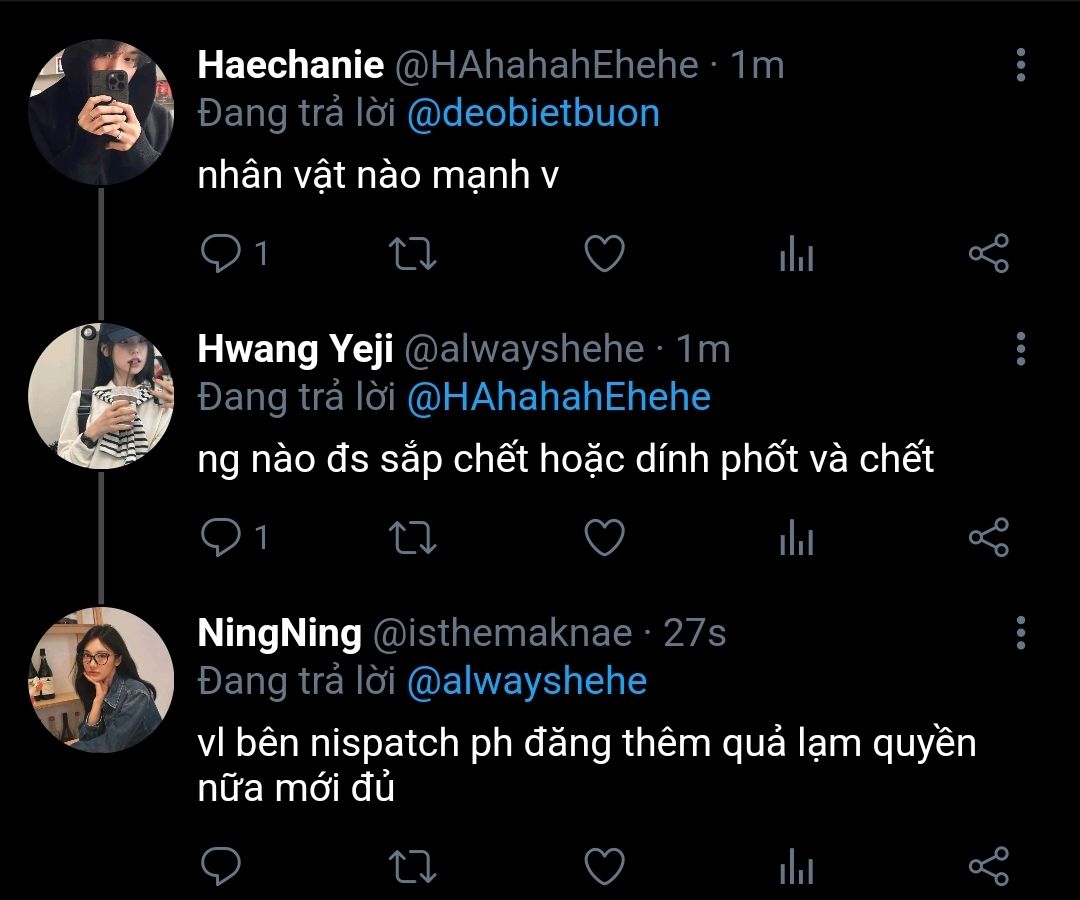Open the @alwayshehe mention in NingNing's reply
Screen dimensions: 1080x900
[x=526, y=681]
